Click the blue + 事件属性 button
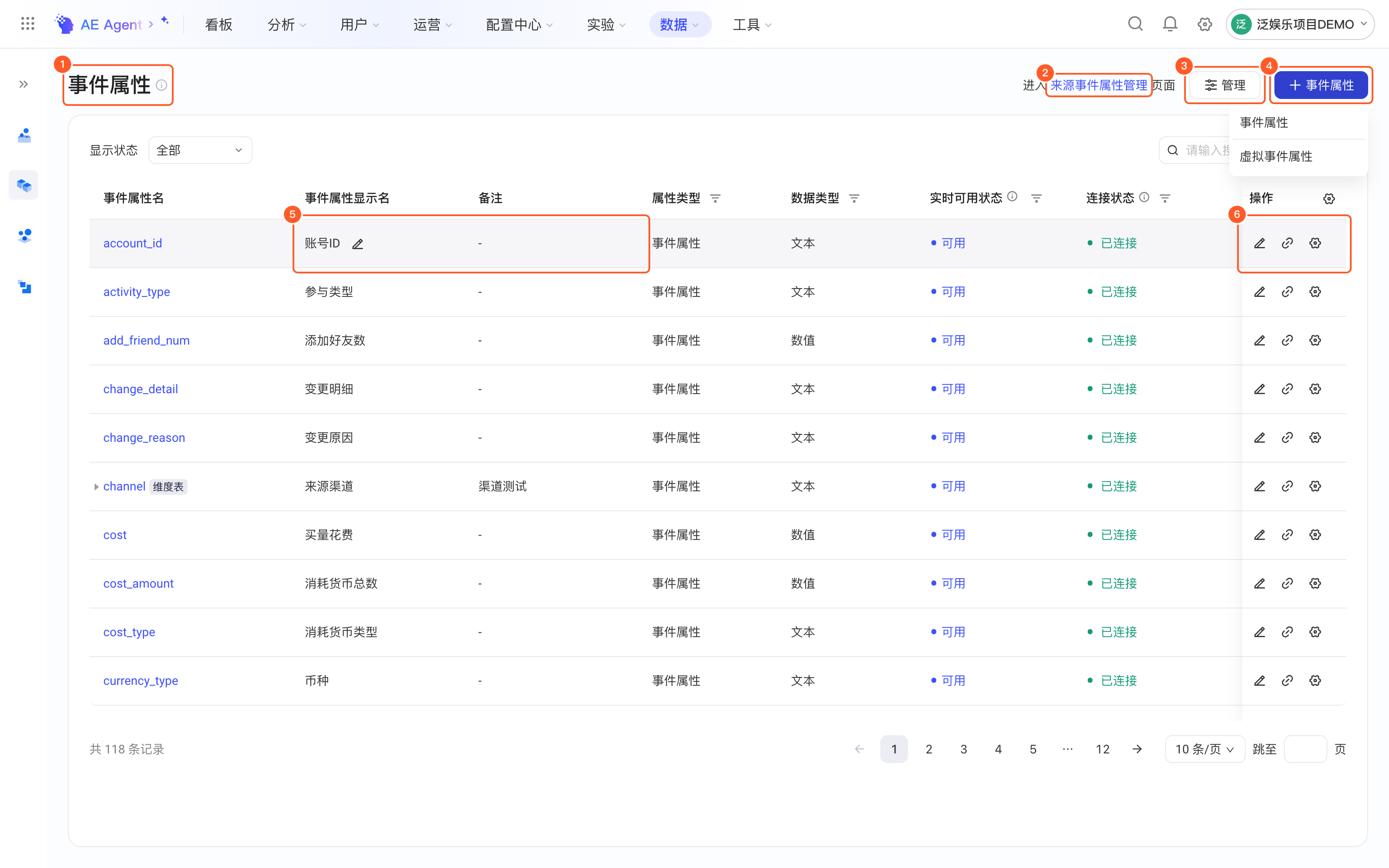Viewport: 1389px width, 868px height. (x=1321, y=85)
